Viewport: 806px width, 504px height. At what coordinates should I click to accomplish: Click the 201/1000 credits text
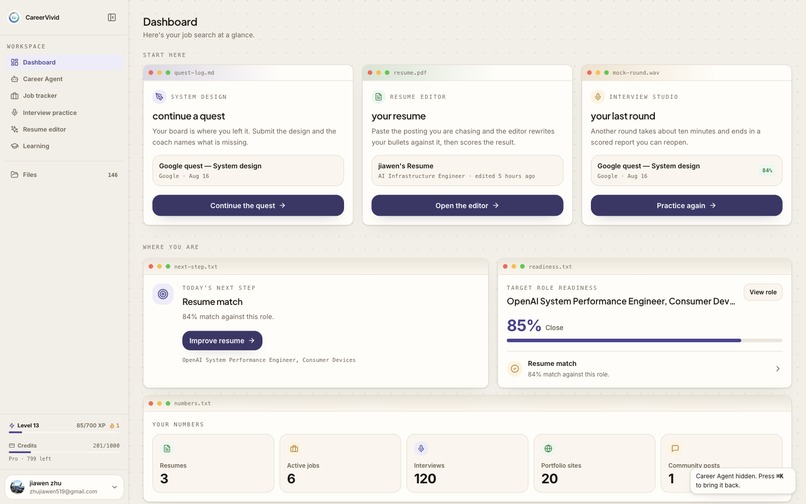tap(106, 446)
